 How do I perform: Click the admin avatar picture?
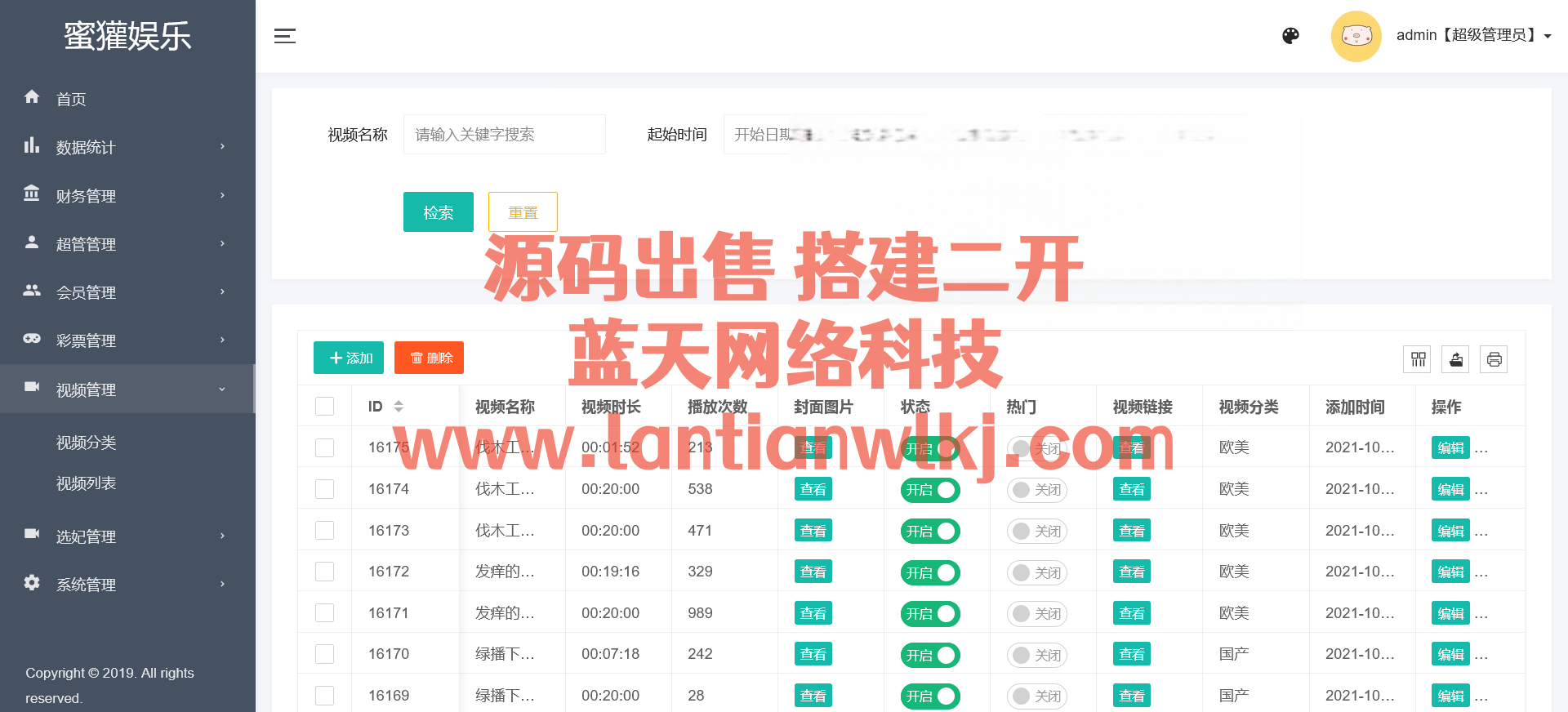coord(1356,36)
